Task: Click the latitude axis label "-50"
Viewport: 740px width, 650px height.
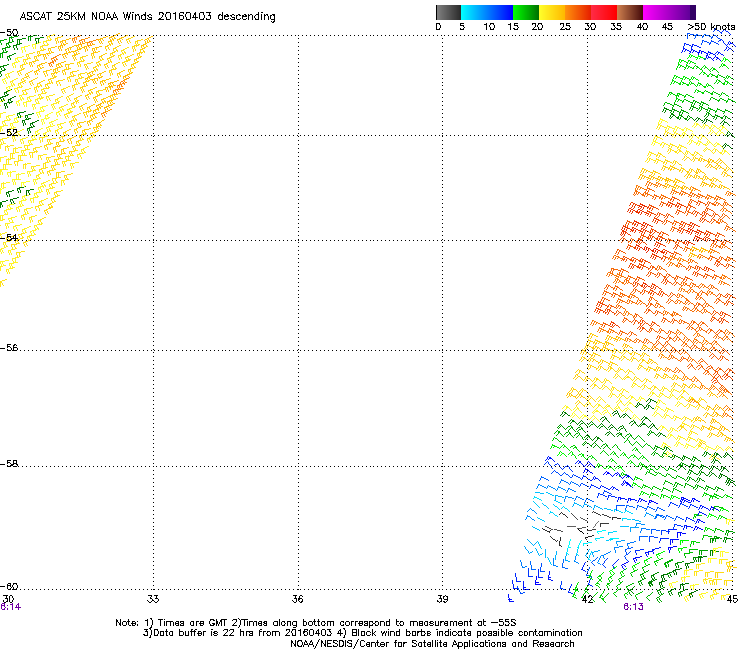Action: point(9,33)
